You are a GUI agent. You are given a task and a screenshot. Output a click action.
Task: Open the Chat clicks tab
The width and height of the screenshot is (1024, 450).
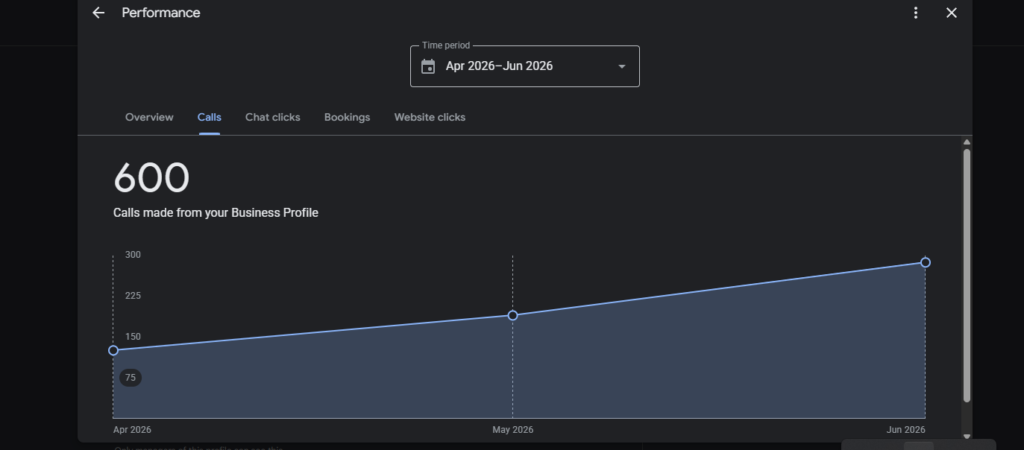[273, 118]
